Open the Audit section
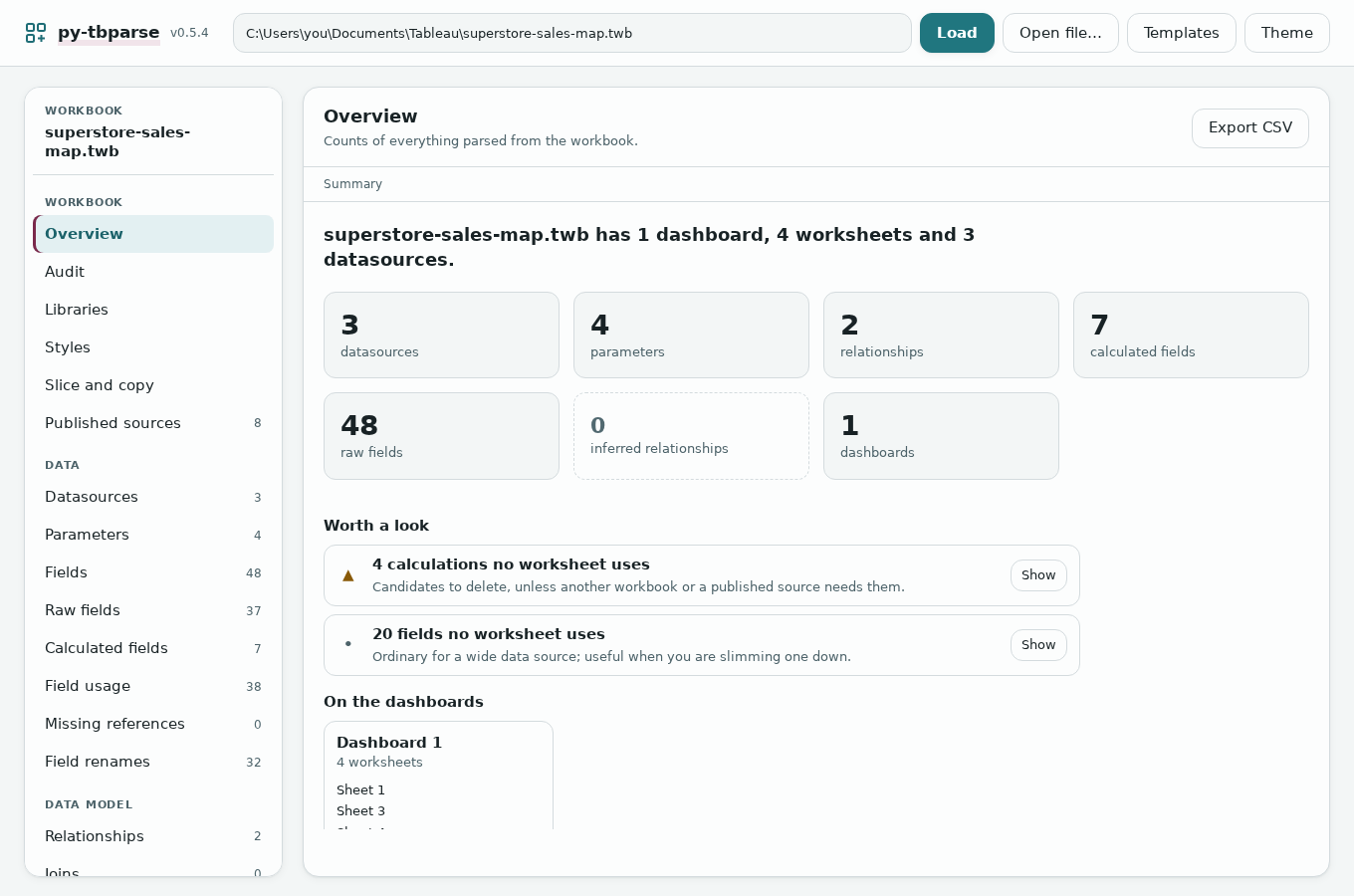Screen dimensions: 1354x896 (153, 272)
